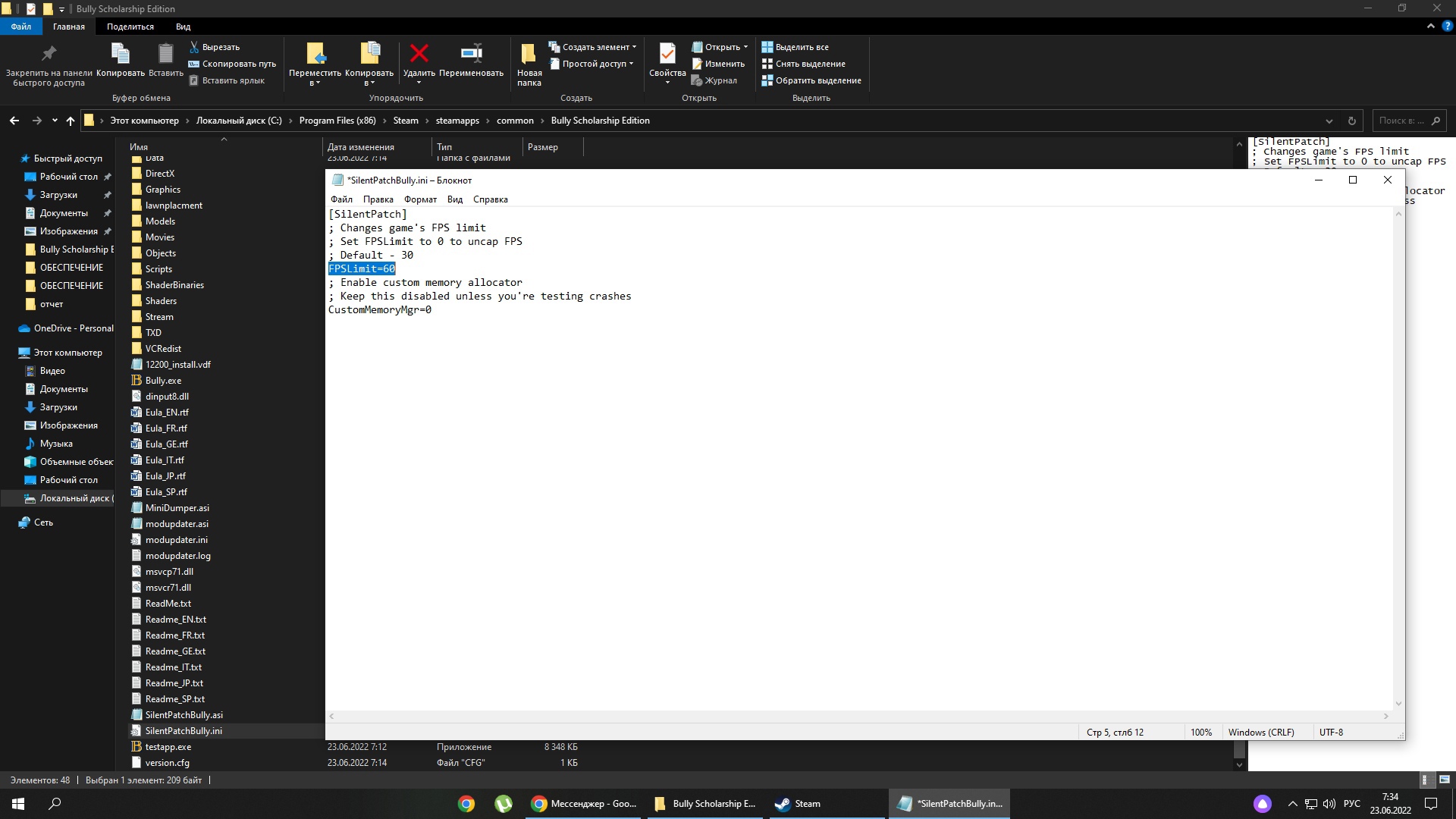Viewport: 1456px width, 819px height.
Task: Switch to details view icon in status bar
Action: tap(1425, 780)
